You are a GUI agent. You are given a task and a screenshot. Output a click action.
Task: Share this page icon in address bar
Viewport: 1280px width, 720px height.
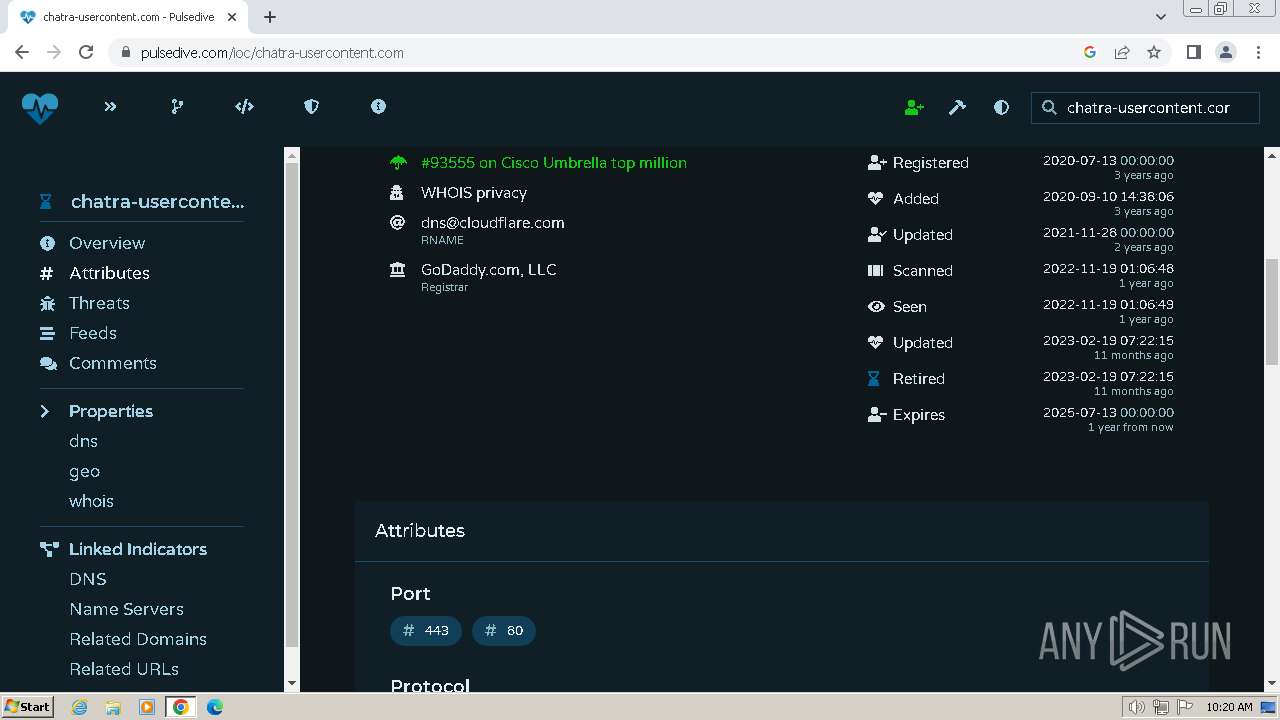[x=1122, y=52]
